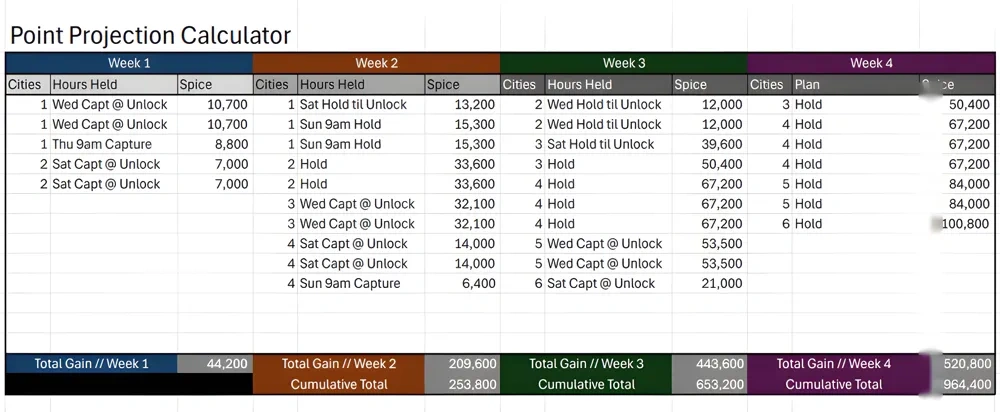Select the orange Week 2 header cell

[376, 63]
